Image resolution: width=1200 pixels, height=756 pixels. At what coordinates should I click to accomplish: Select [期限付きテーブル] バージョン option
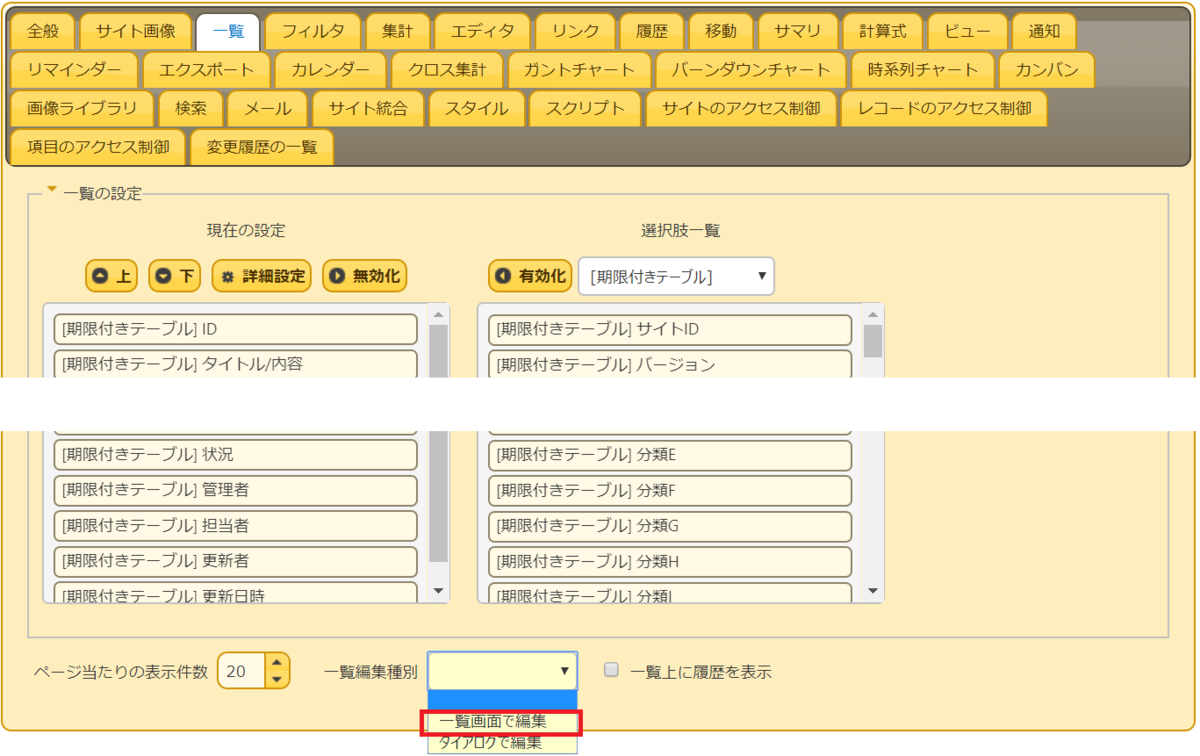tap(670, 364)
